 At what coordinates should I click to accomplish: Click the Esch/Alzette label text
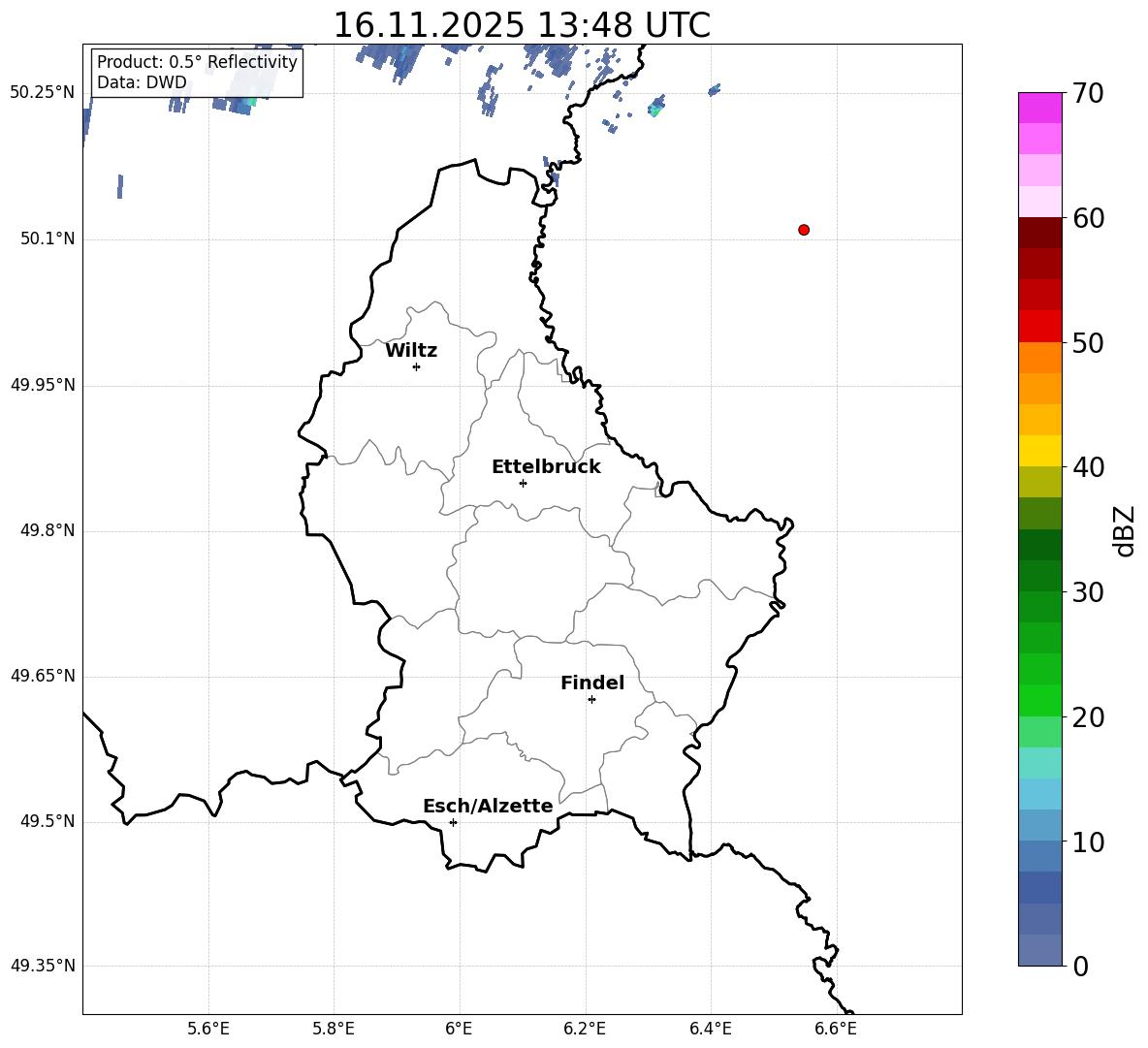[x=488, y=806]
